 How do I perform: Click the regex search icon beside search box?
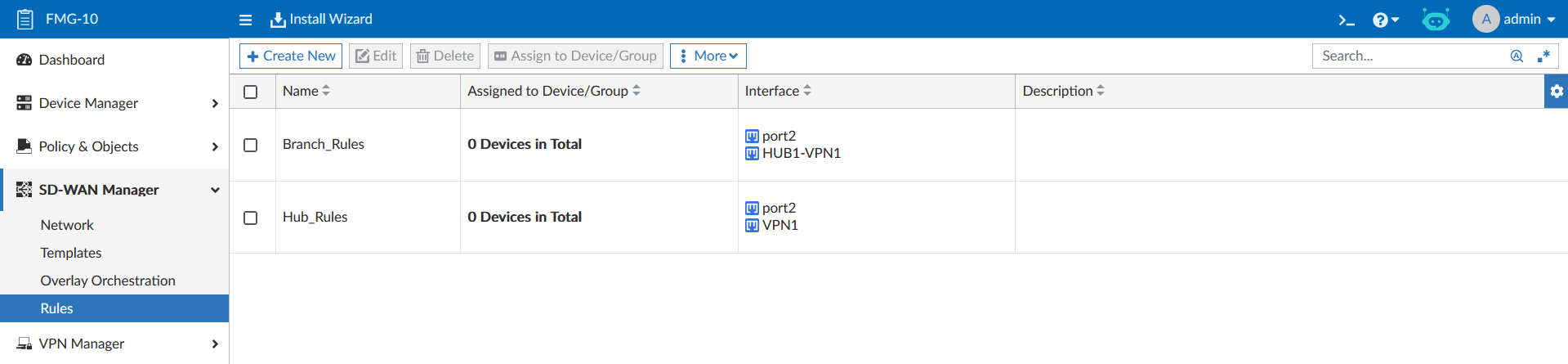(x=1543, y=56)
